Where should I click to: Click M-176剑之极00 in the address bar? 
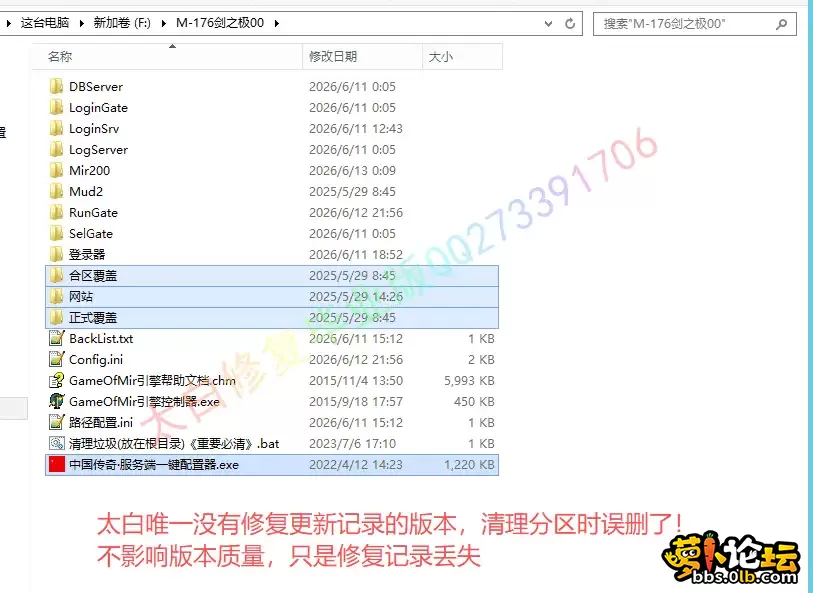220,23
